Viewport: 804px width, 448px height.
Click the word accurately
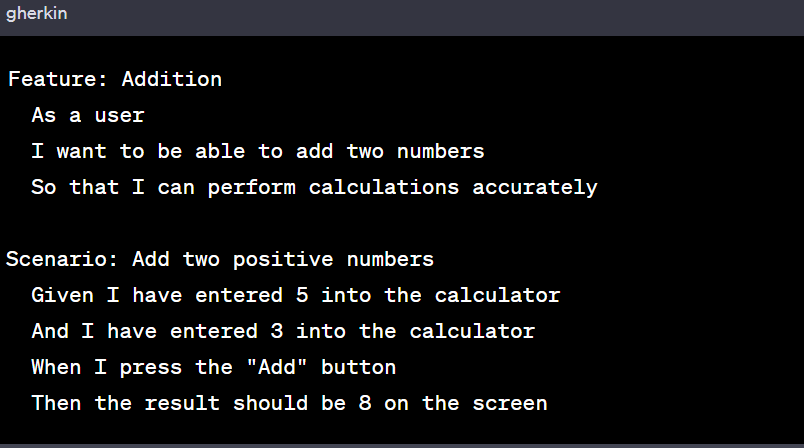click(x=535, y=188)
